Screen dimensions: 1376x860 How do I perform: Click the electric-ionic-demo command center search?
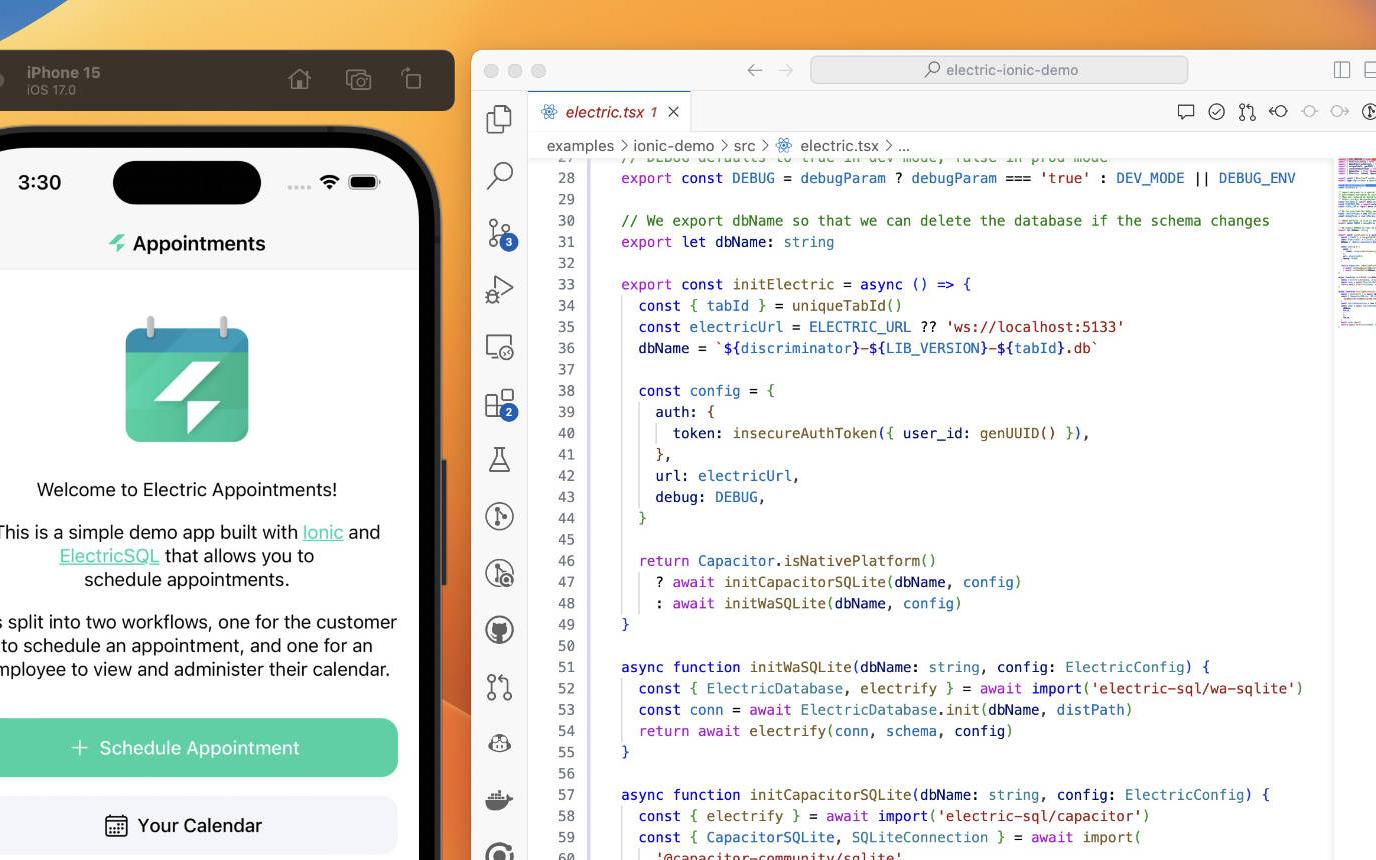[x=999, y=70]
